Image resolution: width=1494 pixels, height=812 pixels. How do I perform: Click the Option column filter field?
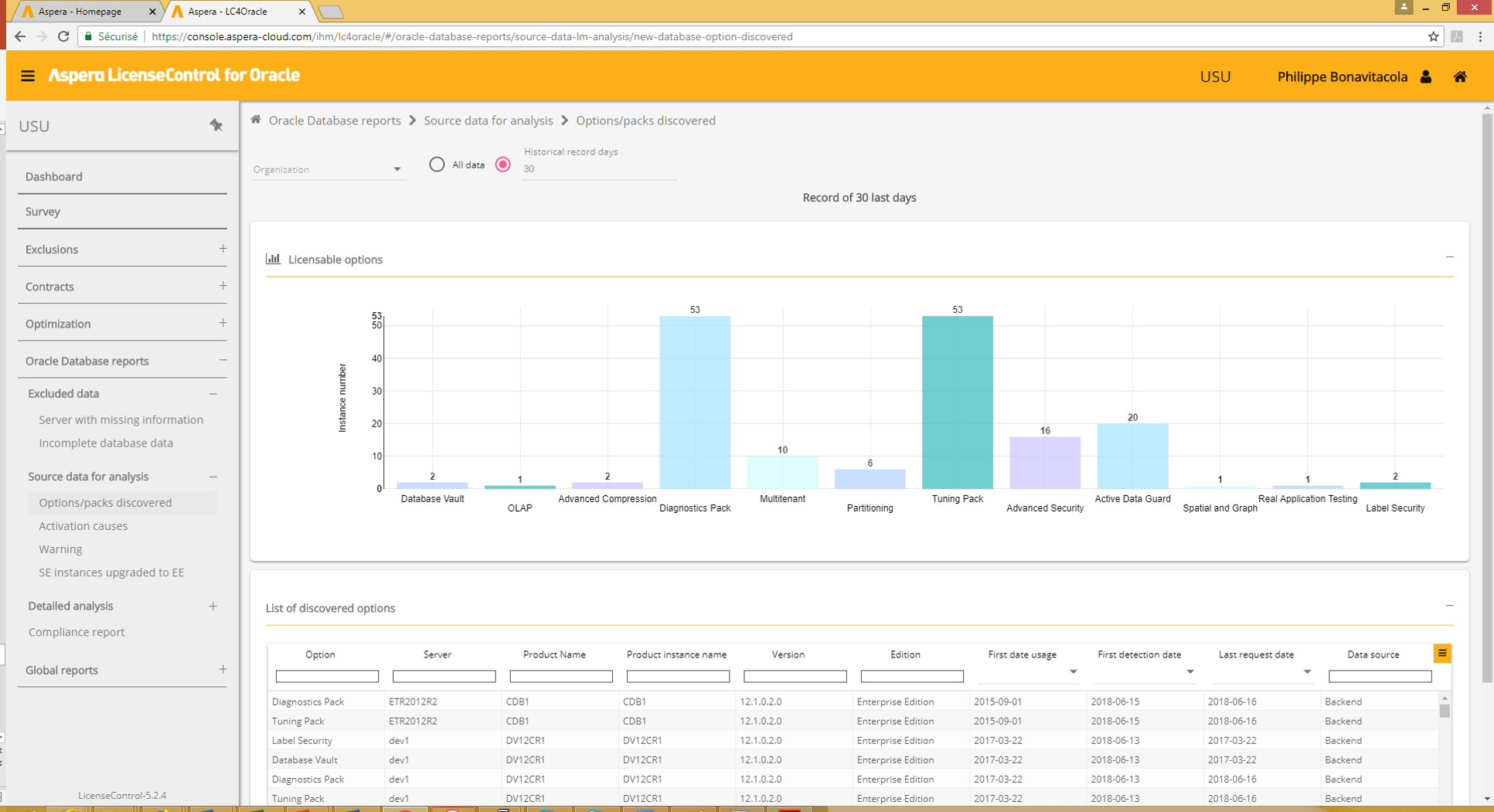327,676
